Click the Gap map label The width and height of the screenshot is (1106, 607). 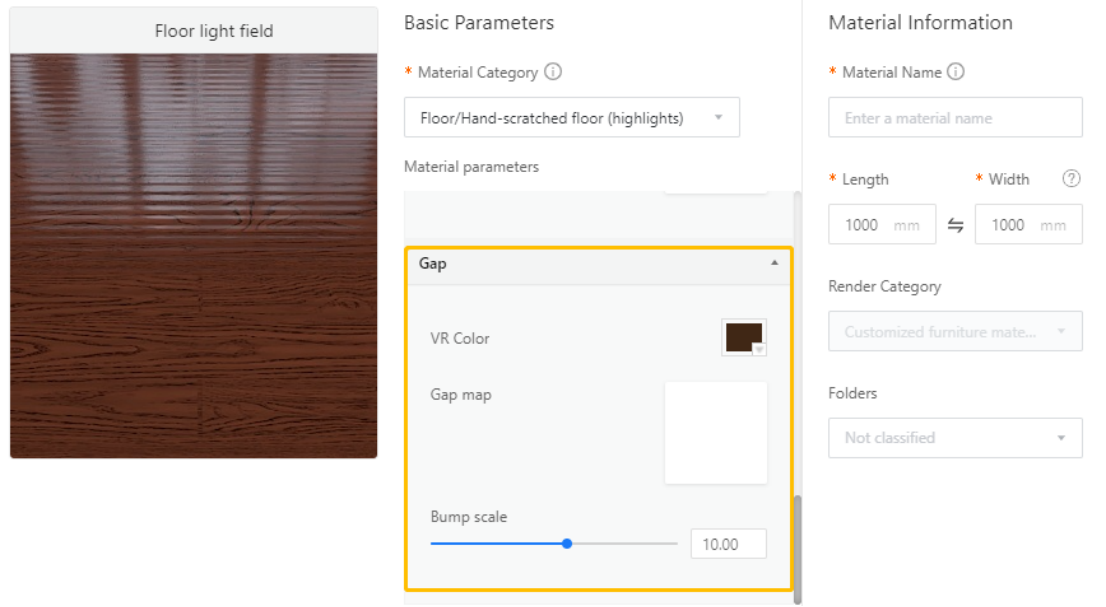coord(461,395)
